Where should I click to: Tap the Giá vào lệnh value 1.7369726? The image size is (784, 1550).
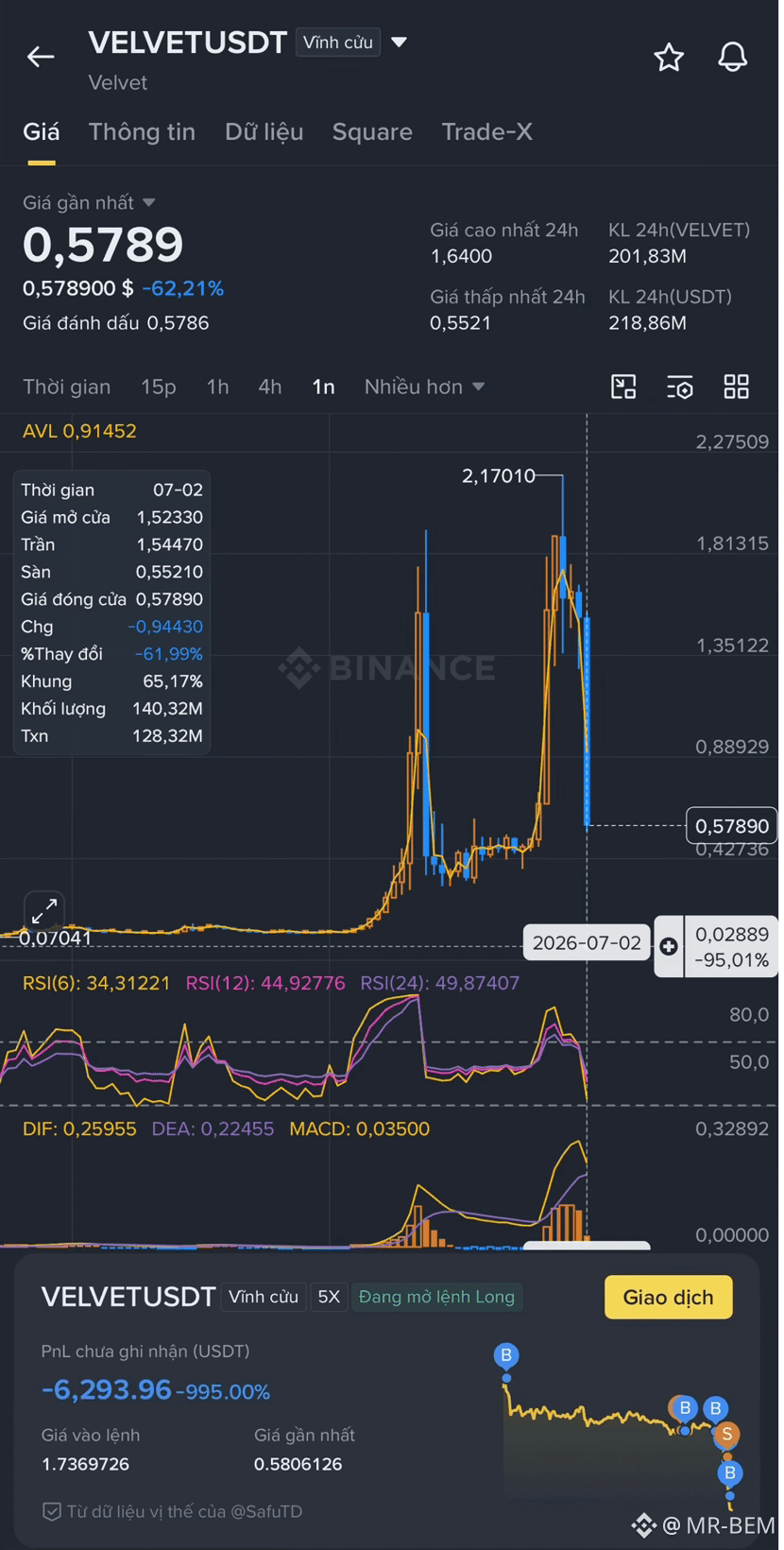(85, 1464)
